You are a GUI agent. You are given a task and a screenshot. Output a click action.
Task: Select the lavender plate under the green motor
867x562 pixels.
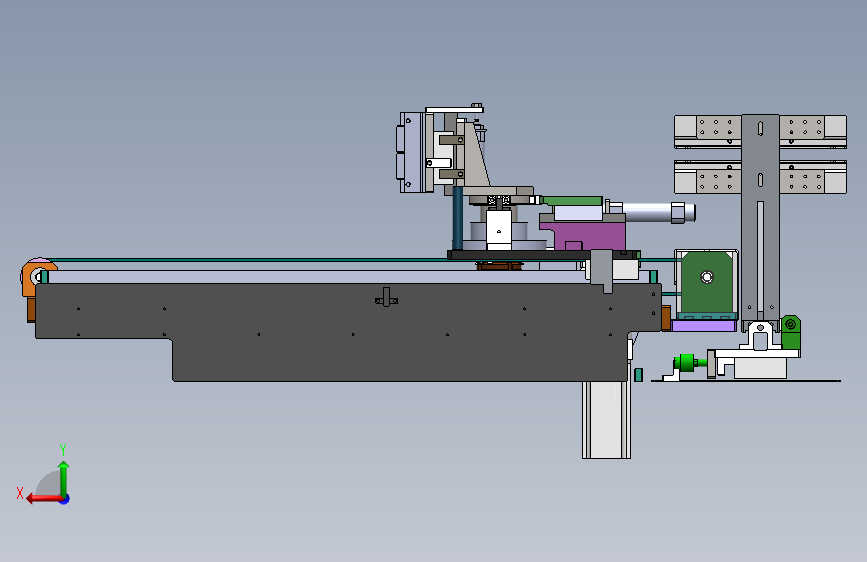[704, 326]
